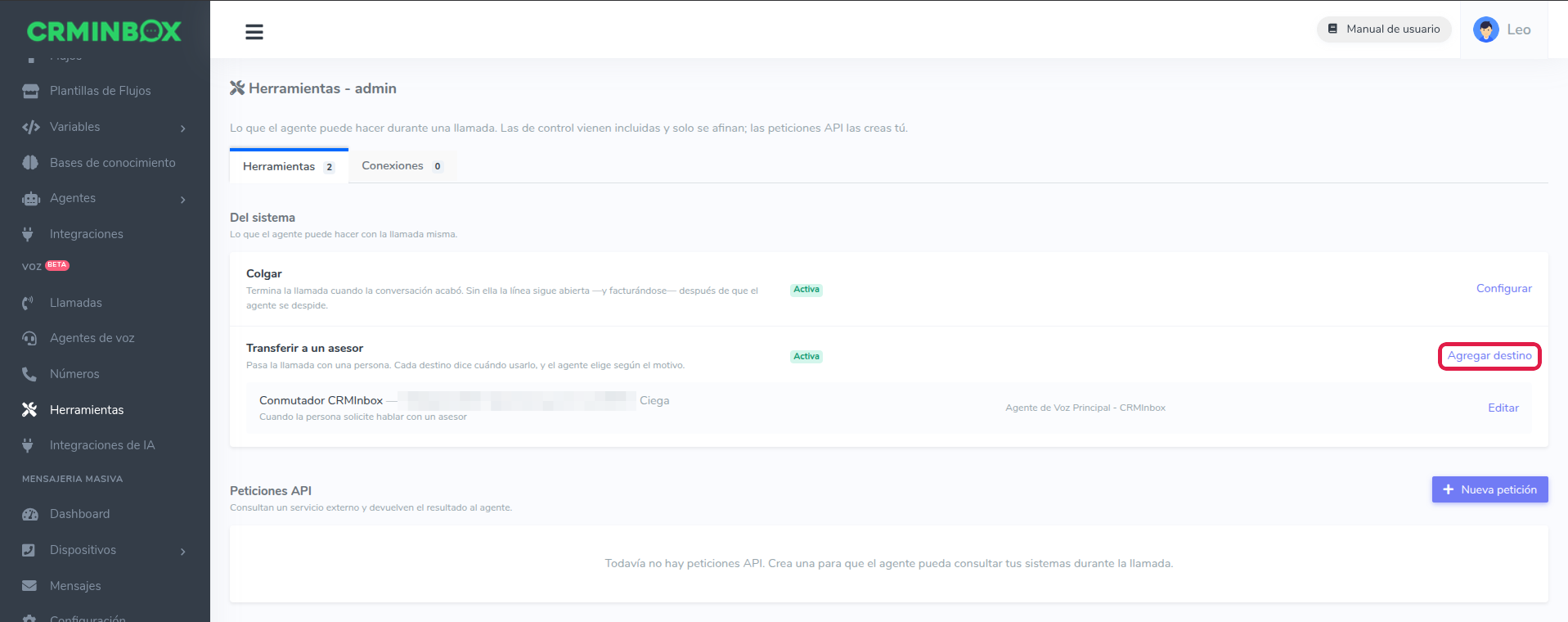Click the Llamadas phone-volume icon
1568x622 pixels.
(x=29, y=303)
